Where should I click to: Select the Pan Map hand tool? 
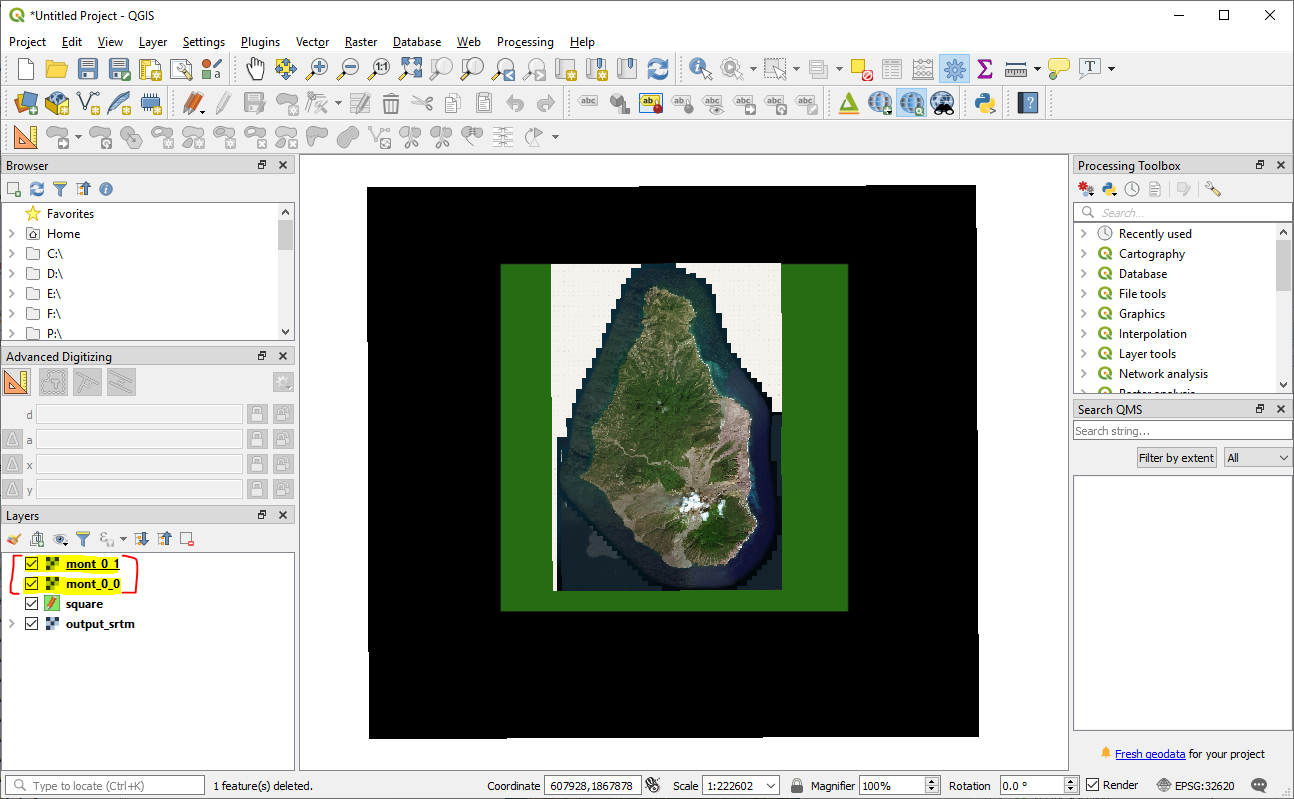255,69
